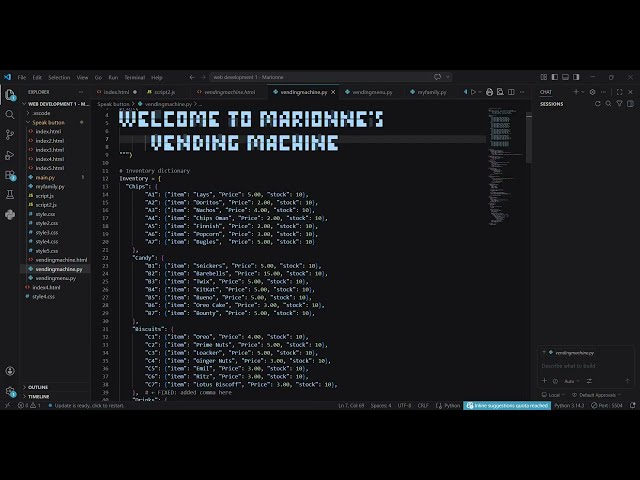Switch to the script2.js tab
This screenshot has width=640, height=480.
coord(164,92)
